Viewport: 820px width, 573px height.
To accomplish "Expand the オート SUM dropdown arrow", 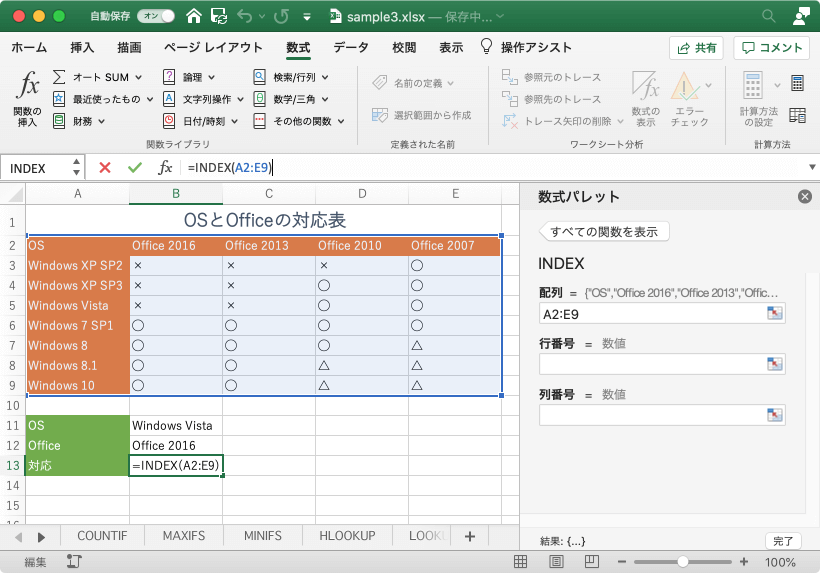I will (x=139, y=77).
